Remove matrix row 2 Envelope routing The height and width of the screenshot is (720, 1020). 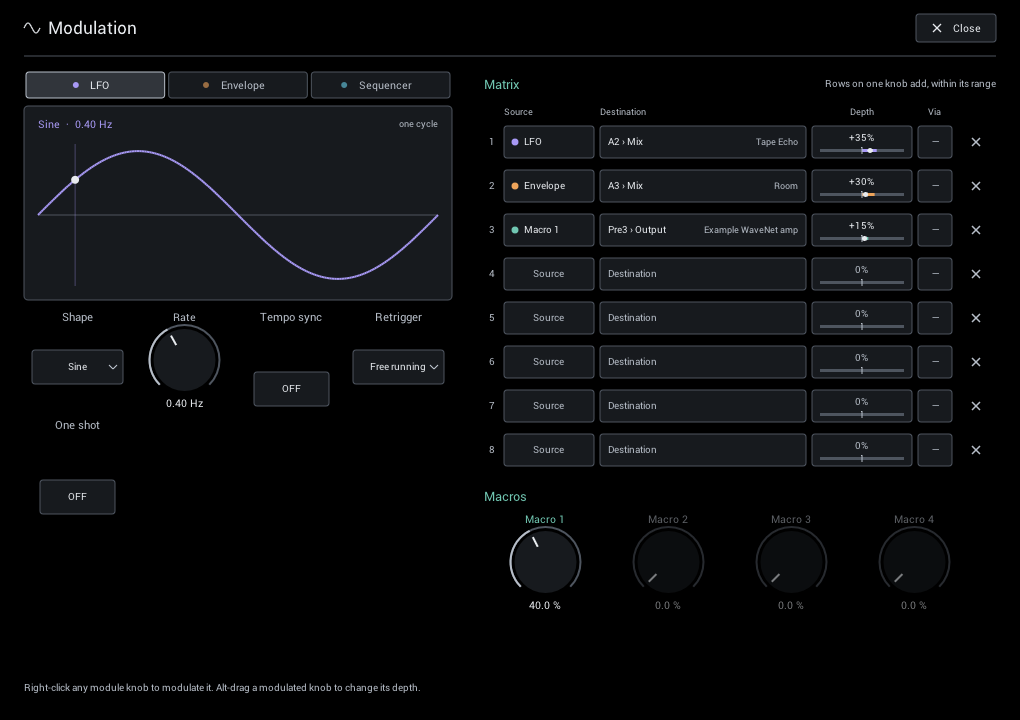pyautogui.click(x=975, y=186)
